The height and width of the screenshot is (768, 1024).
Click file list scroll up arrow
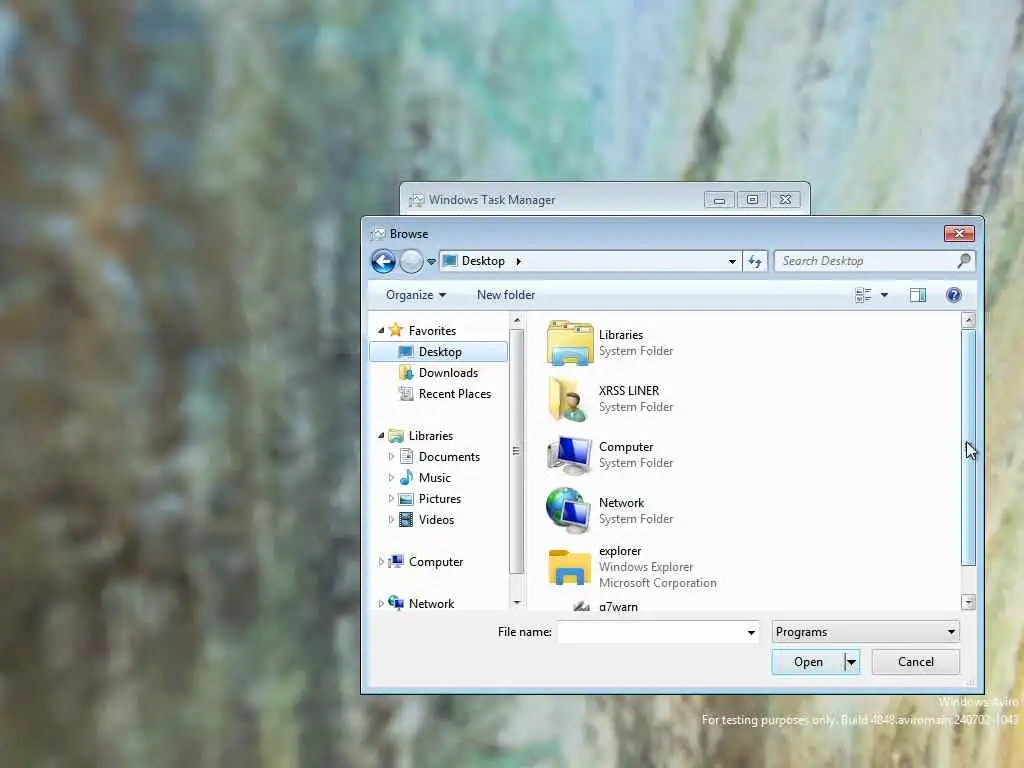pos(968,320)
